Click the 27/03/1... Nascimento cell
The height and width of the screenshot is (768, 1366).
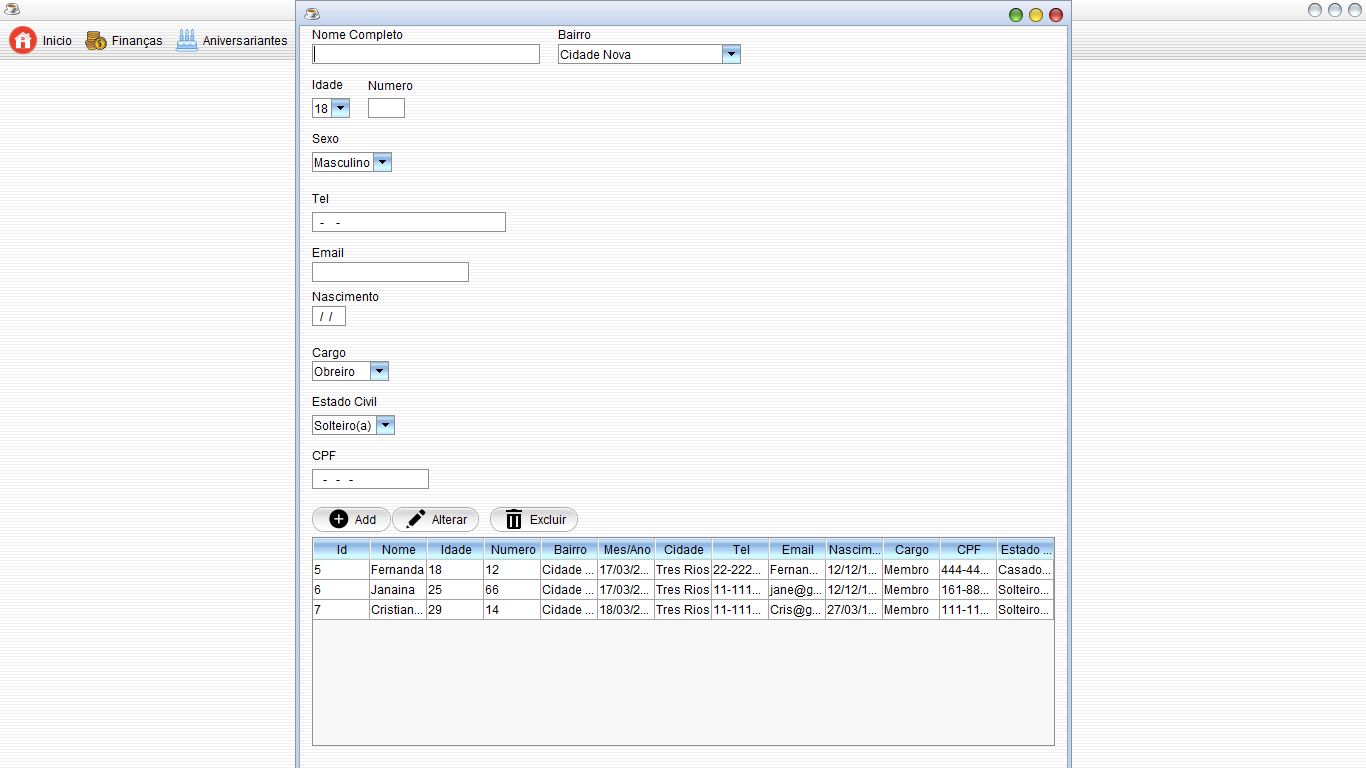coord(855,610)
